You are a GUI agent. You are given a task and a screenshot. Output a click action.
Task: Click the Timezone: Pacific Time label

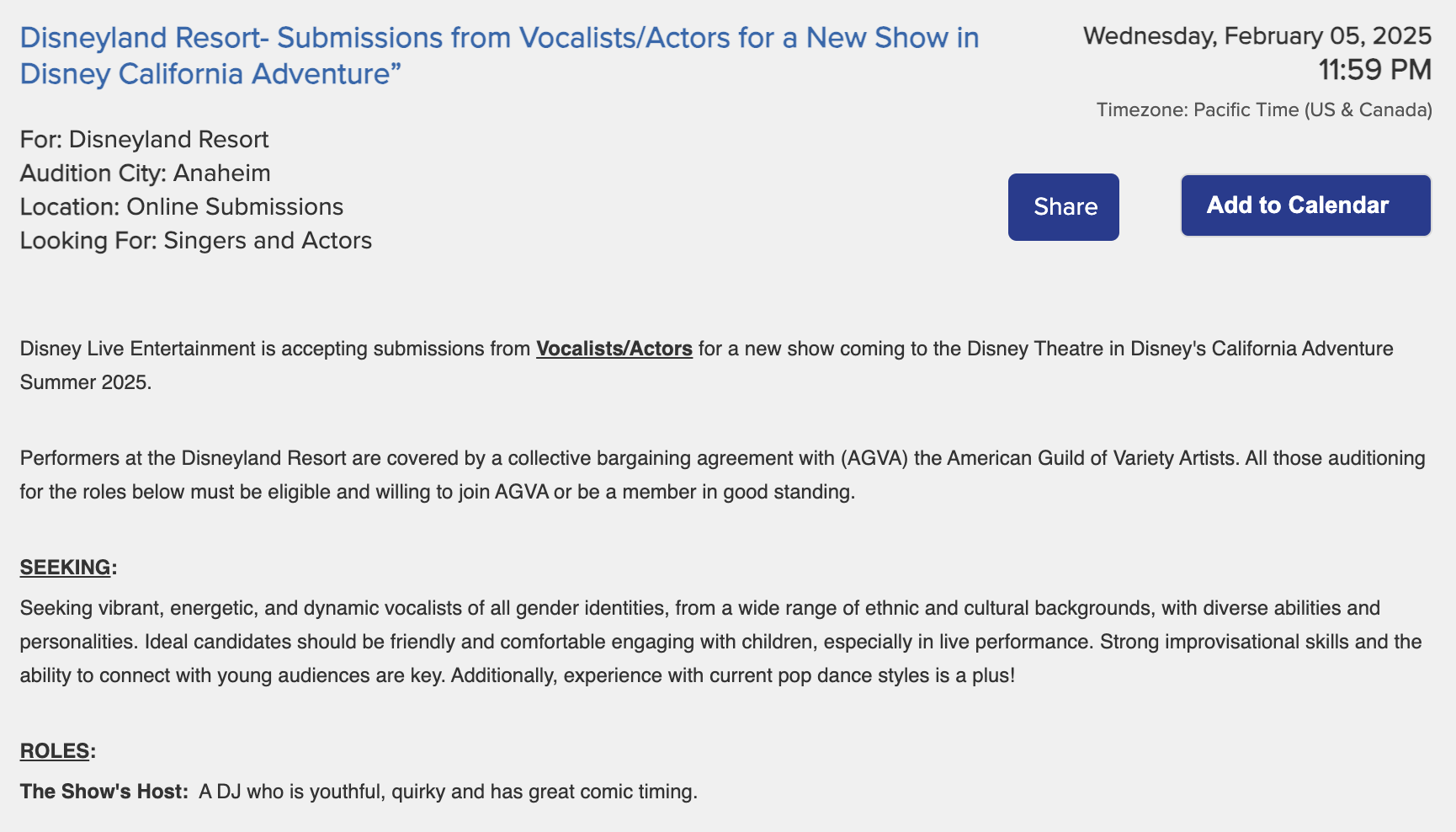[x=1264, y=110]
